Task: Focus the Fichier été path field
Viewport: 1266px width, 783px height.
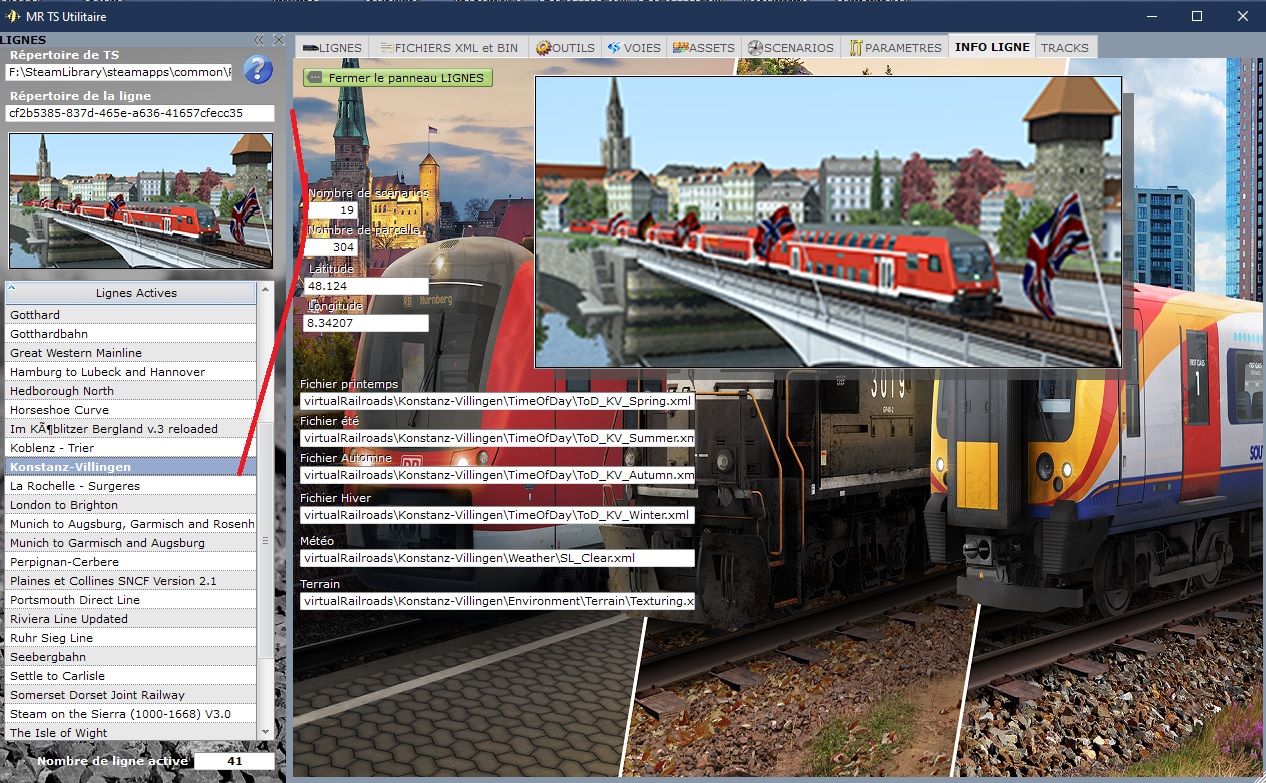Action: click(x=497, y=438)
